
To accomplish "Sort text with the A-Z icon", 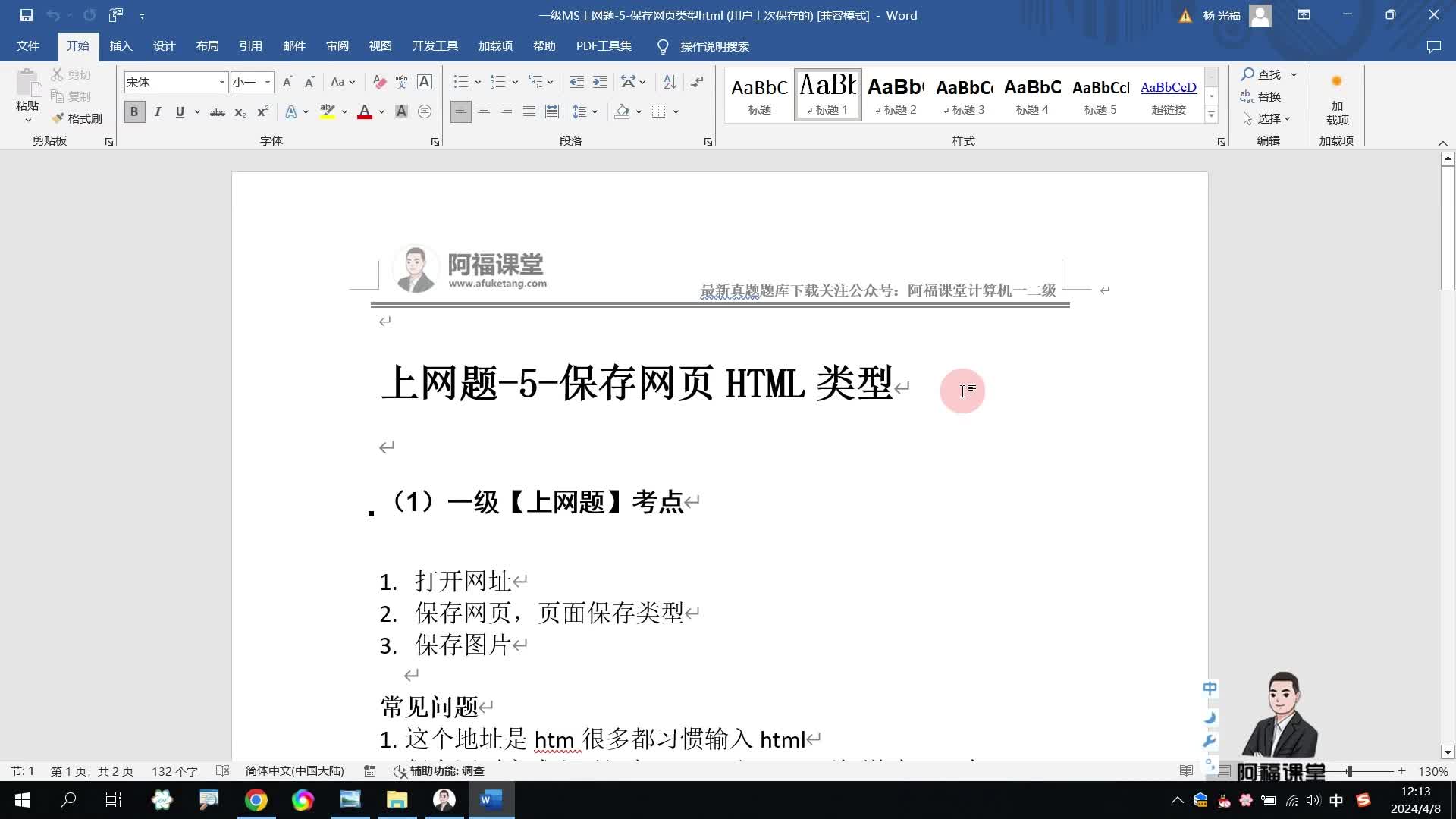I will click(x=670, y=82).
